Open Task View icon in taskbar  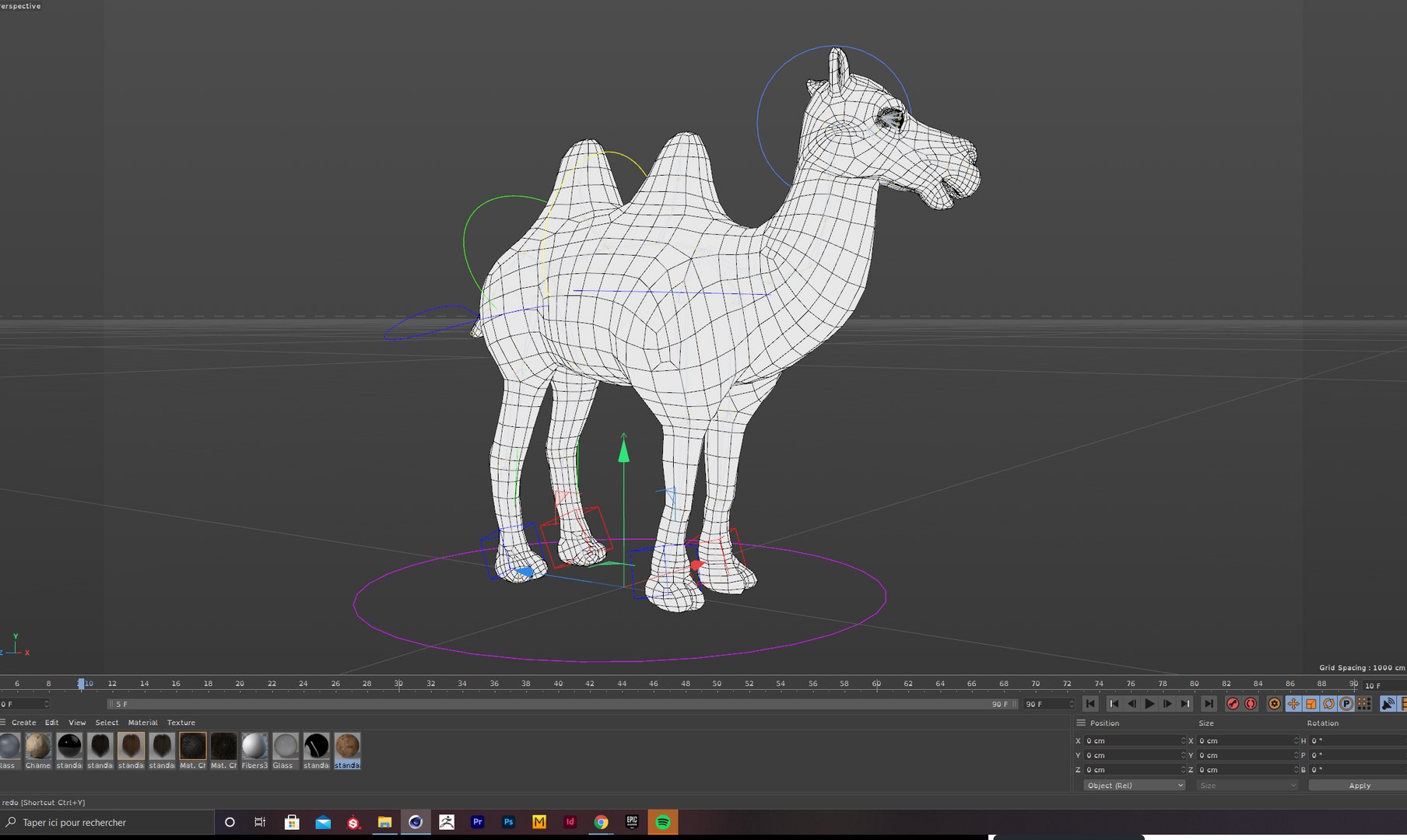point(260,822)
